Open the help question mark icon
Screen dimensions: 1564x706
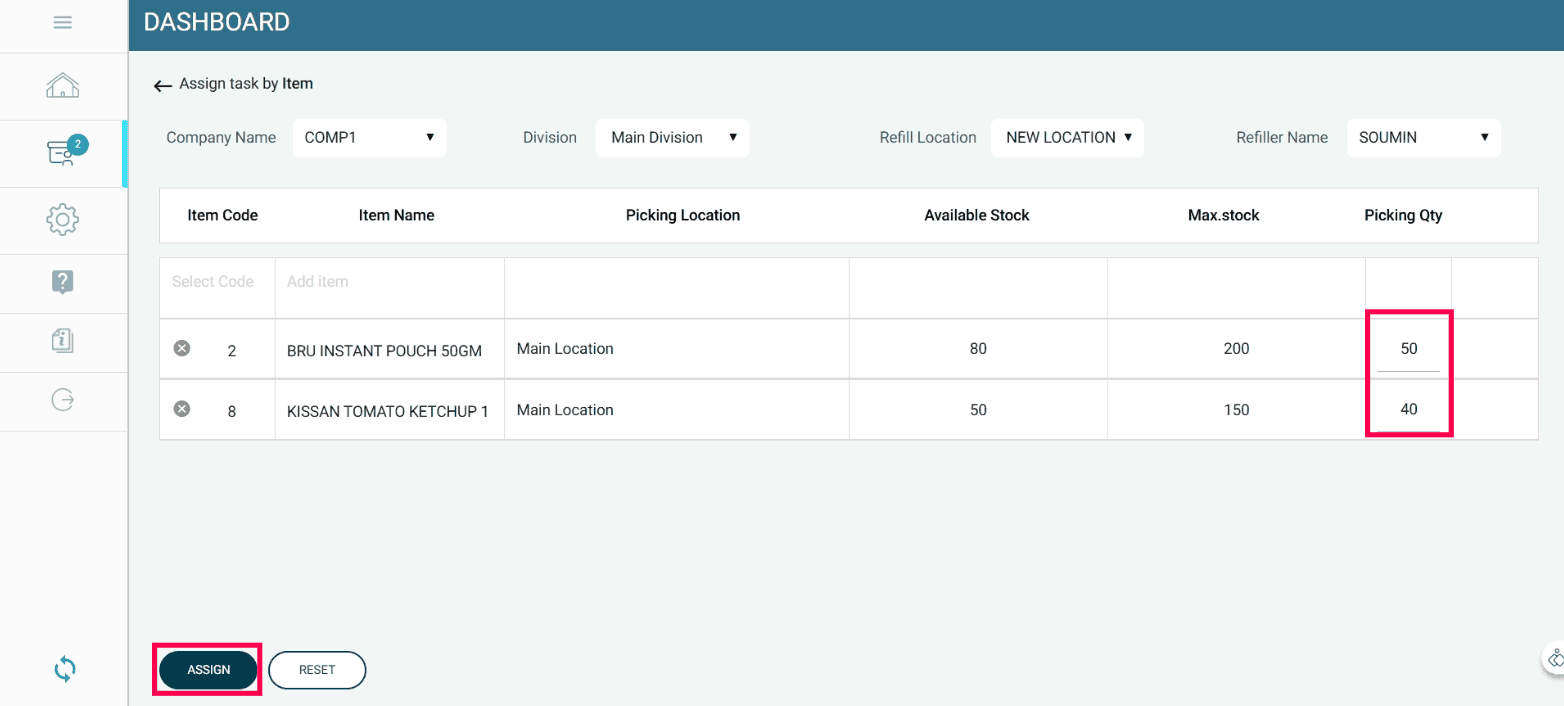click(63, 282)
